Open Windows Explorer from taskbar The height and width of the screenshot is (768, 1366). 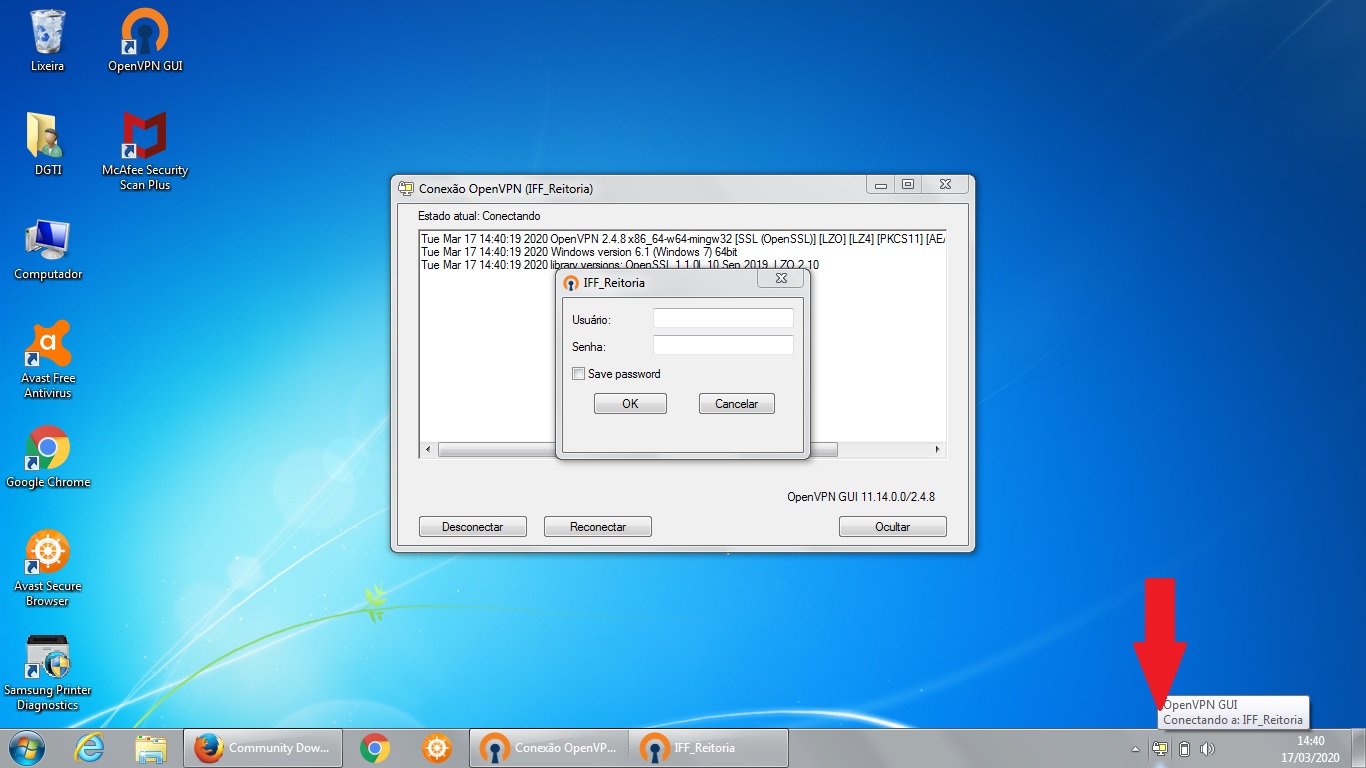coord(151,748)
